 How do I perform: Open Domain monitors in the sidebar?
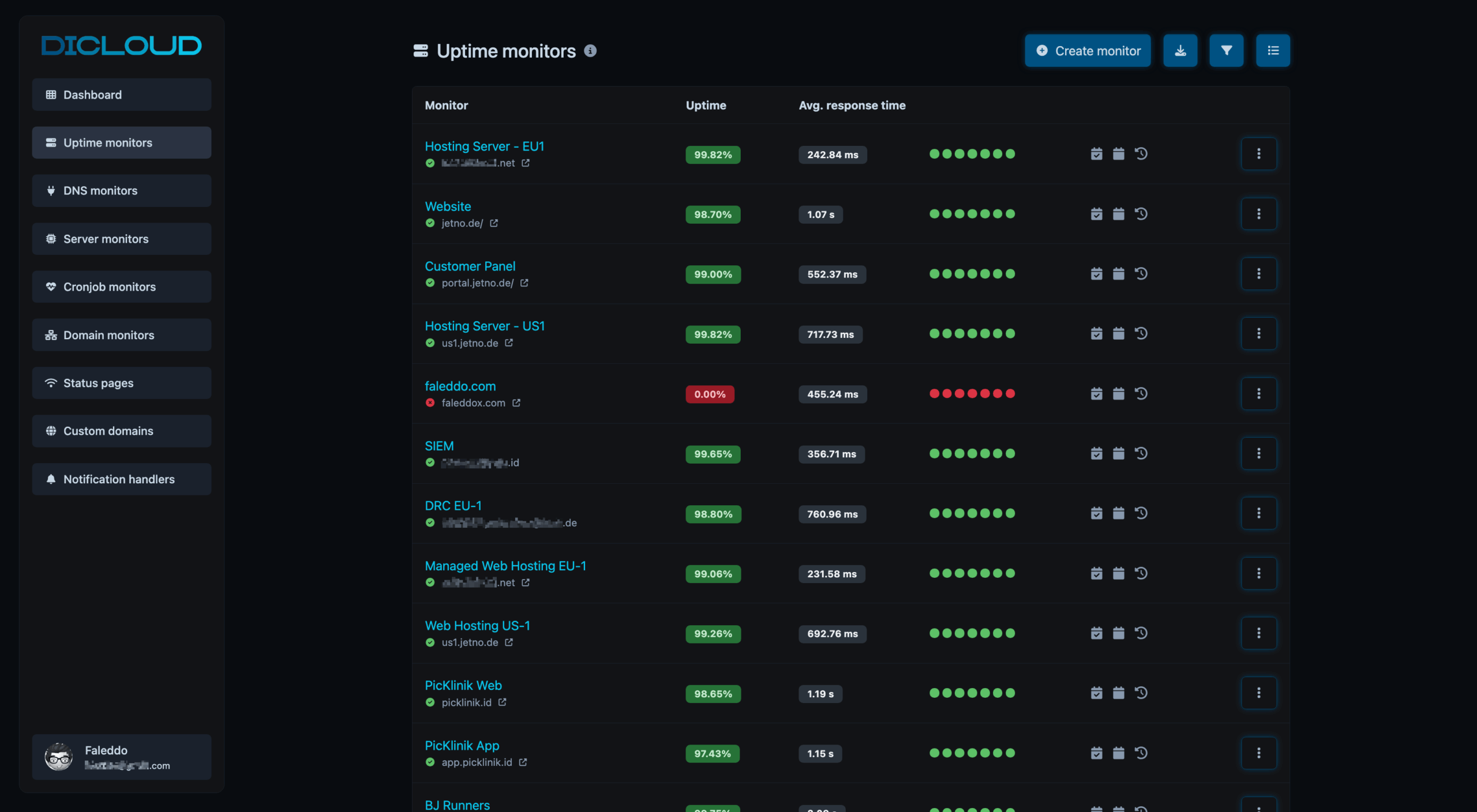pos(122,335)
